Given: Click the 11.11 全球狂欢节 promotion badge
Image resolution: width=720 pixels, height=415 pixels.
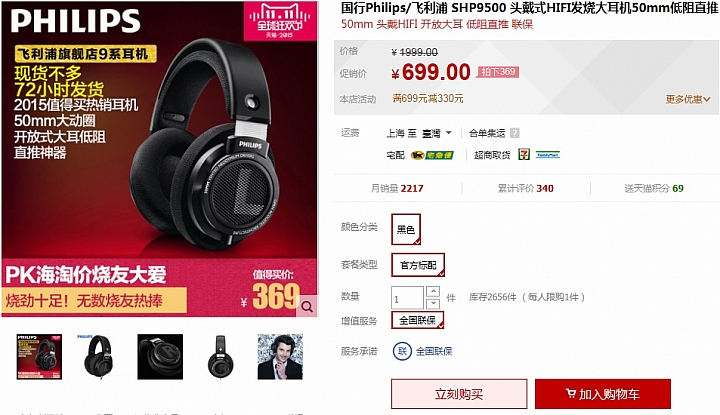Looking at the screenshot, I should tap(280, 21).
